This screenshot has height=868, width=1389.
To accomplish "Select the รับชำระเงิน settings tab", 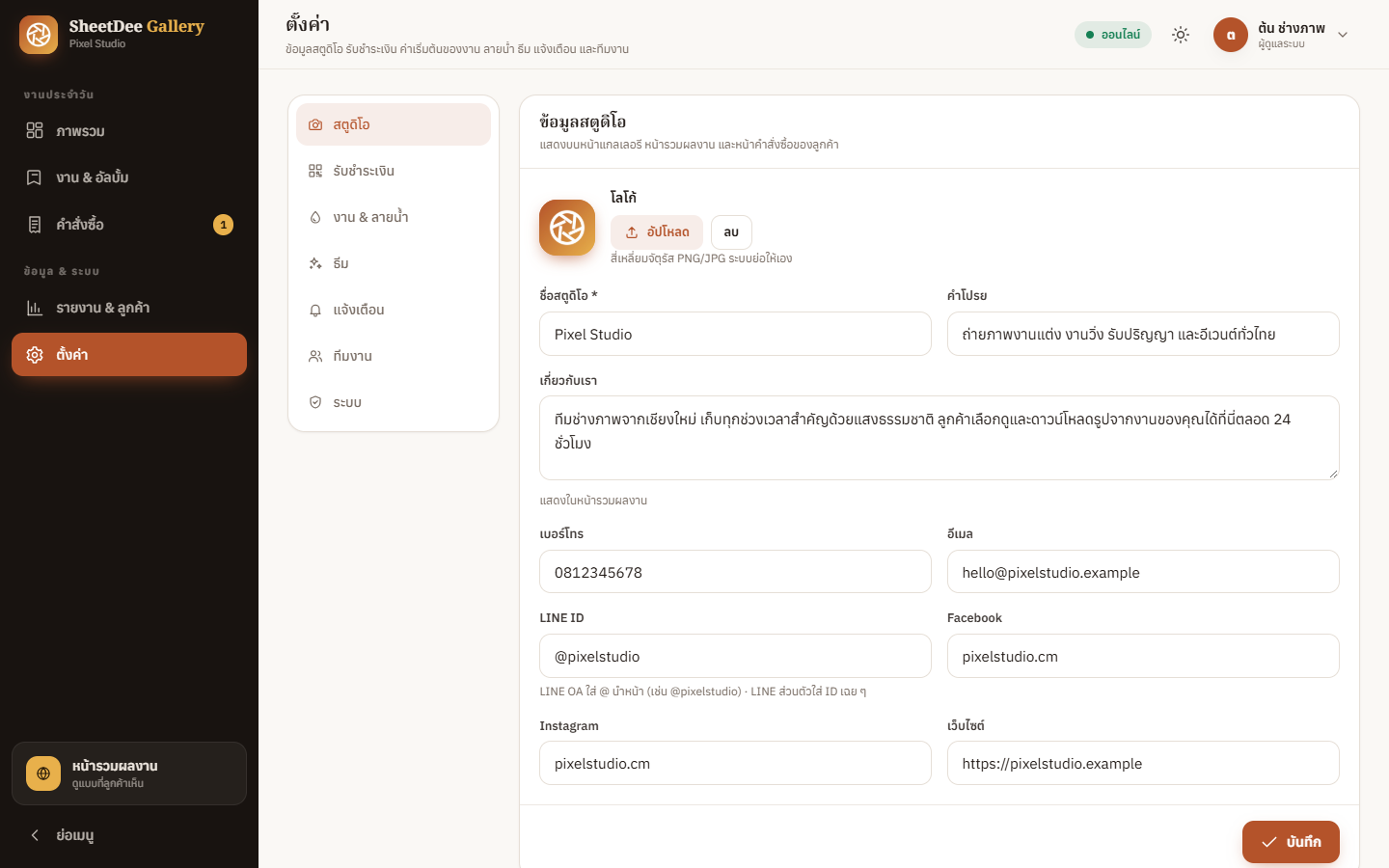I will pyautogui.click(x=394, y=171).
